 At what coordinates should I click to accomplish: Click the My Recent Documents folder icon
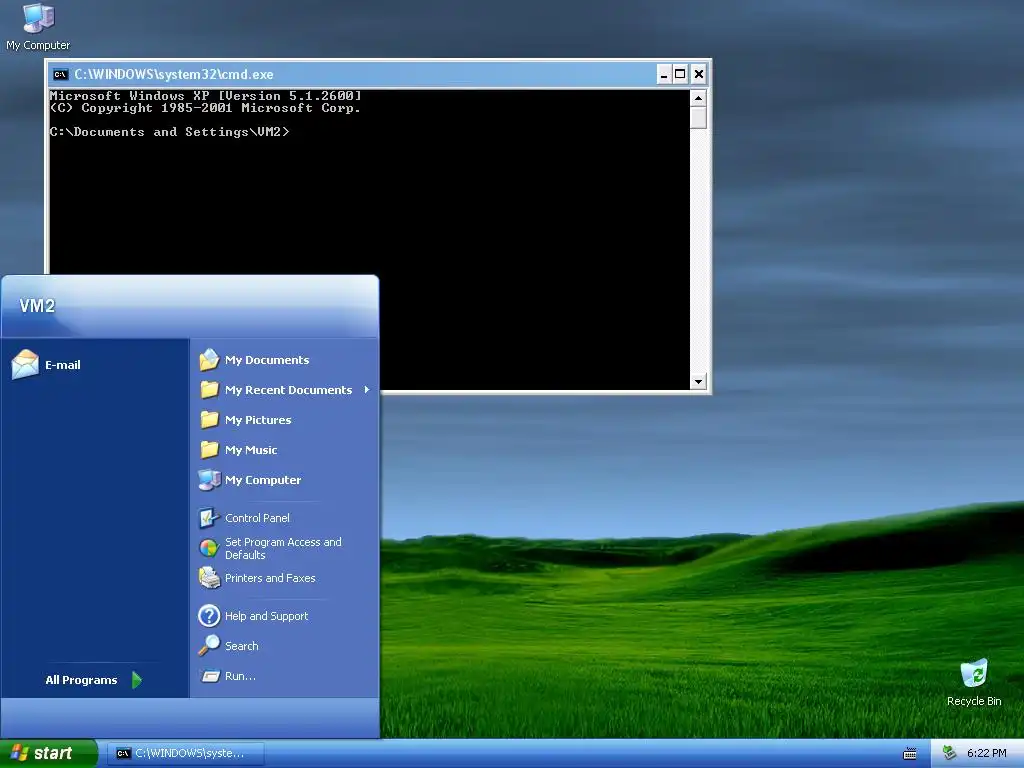point(209,390)
